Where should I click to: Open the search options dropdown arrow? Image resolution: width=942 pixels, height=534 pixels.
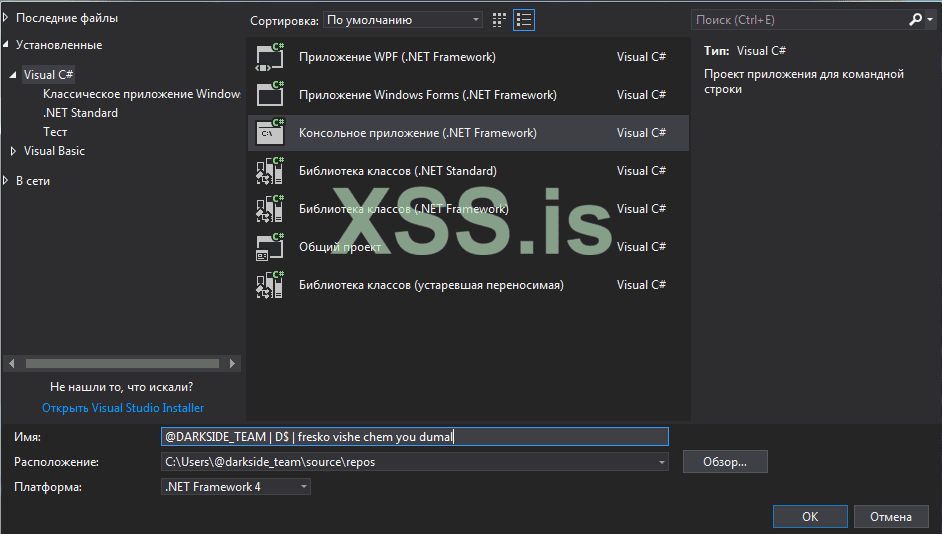click(x=930, y=20)
